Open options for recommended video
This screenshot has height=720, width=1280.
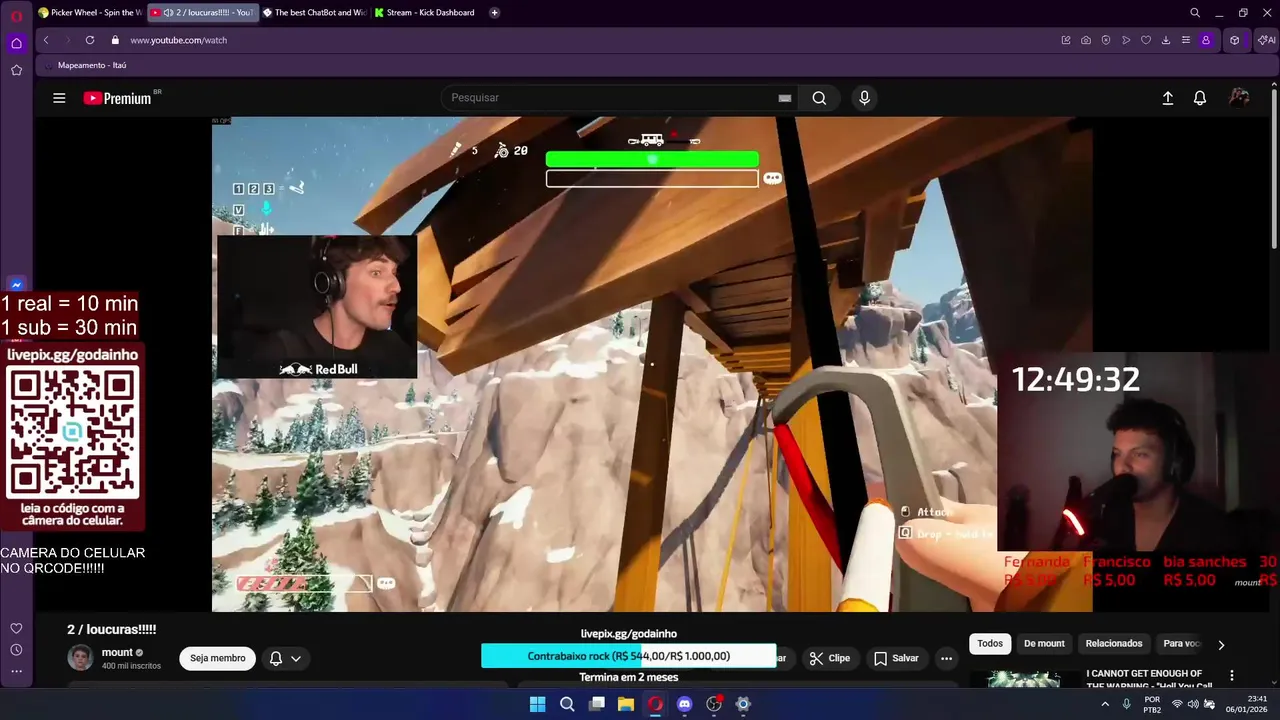click(1232, 675)
